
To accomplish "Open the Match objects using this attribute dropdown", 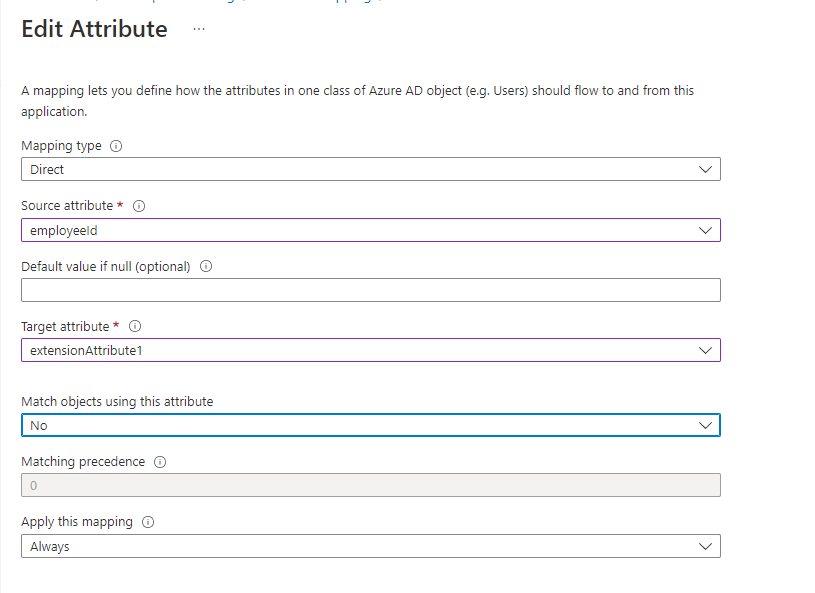I will (370, 425).
